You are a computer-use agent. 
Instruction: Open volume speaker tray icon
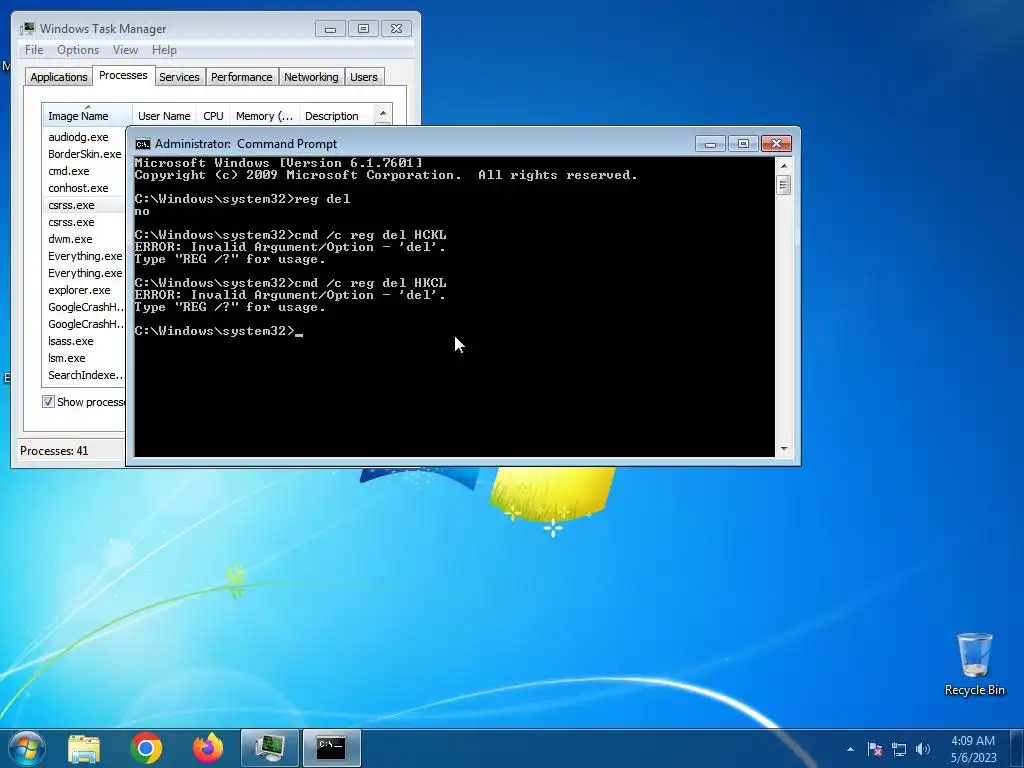tap(923, 749)
